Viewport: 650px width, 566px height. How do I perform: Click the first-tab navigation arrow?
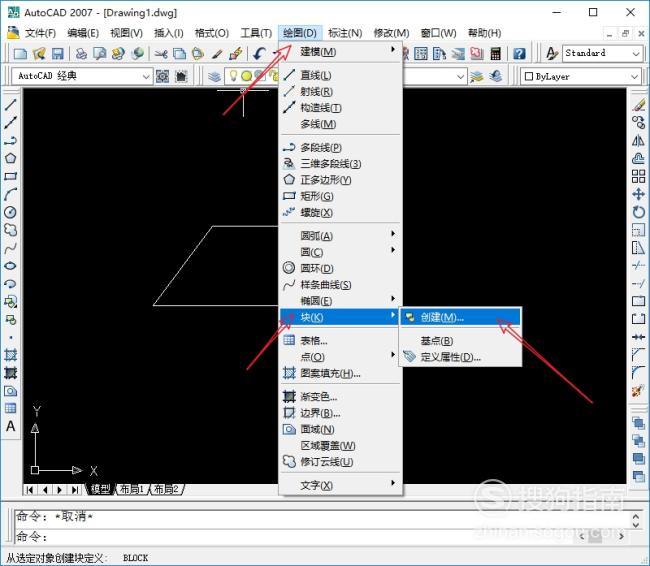point(29,490)
